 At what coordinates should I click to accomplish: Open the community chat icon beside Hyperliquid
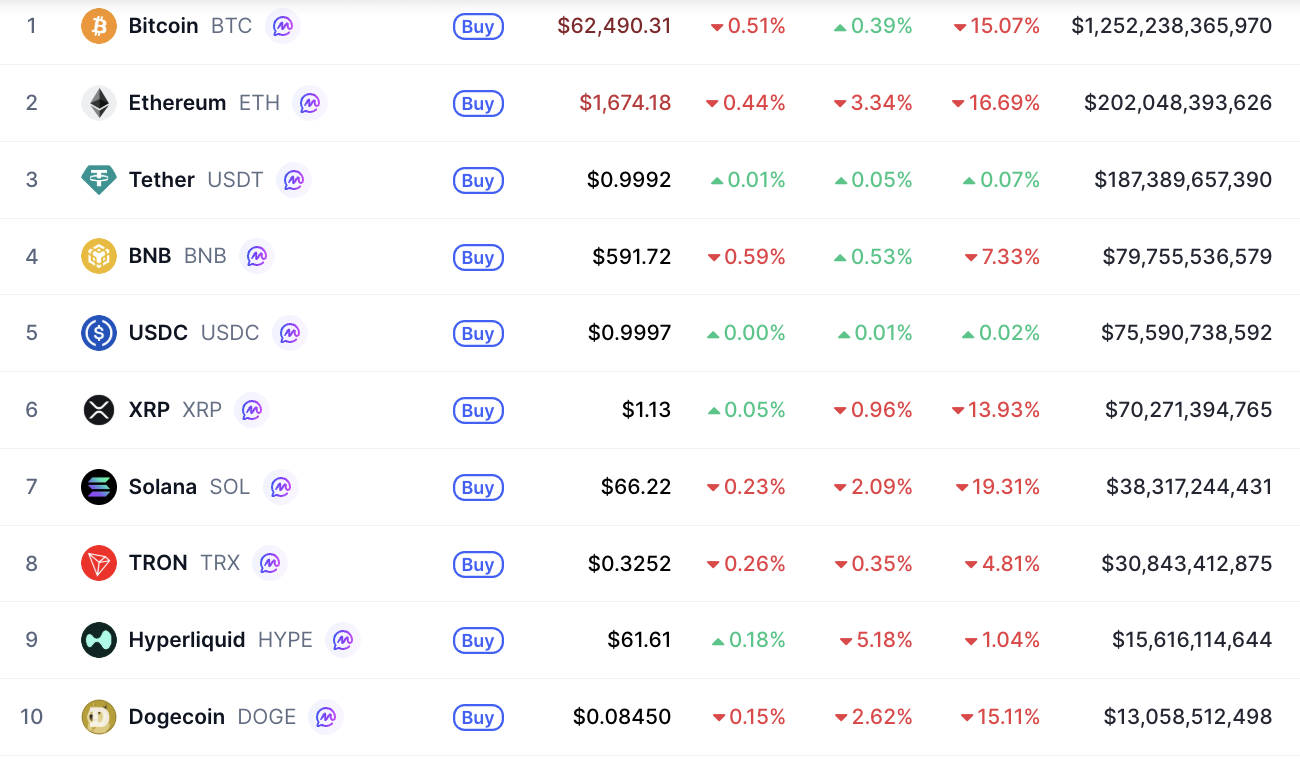tap(343, 640)
